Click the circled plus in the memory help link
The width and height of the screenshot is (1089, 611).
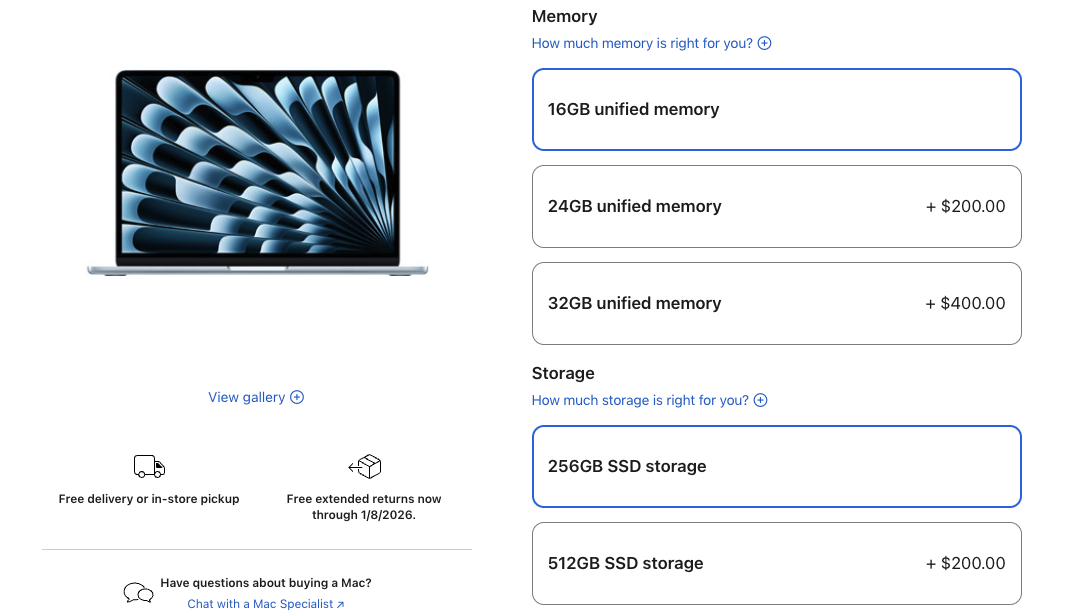click(764, 43)
